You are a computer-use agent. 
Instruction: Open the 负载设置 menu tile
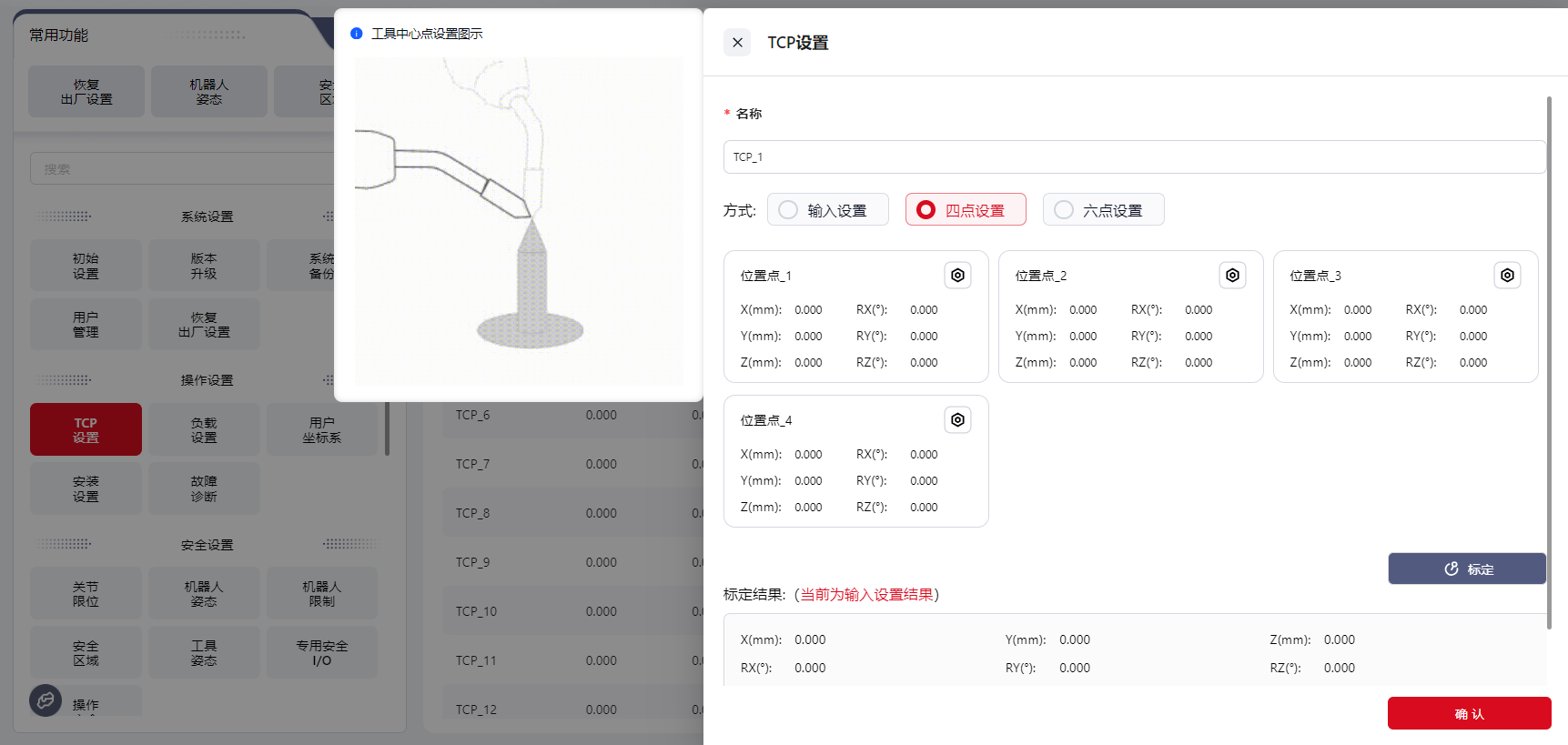pyautogui.click(x=204, y=429)
